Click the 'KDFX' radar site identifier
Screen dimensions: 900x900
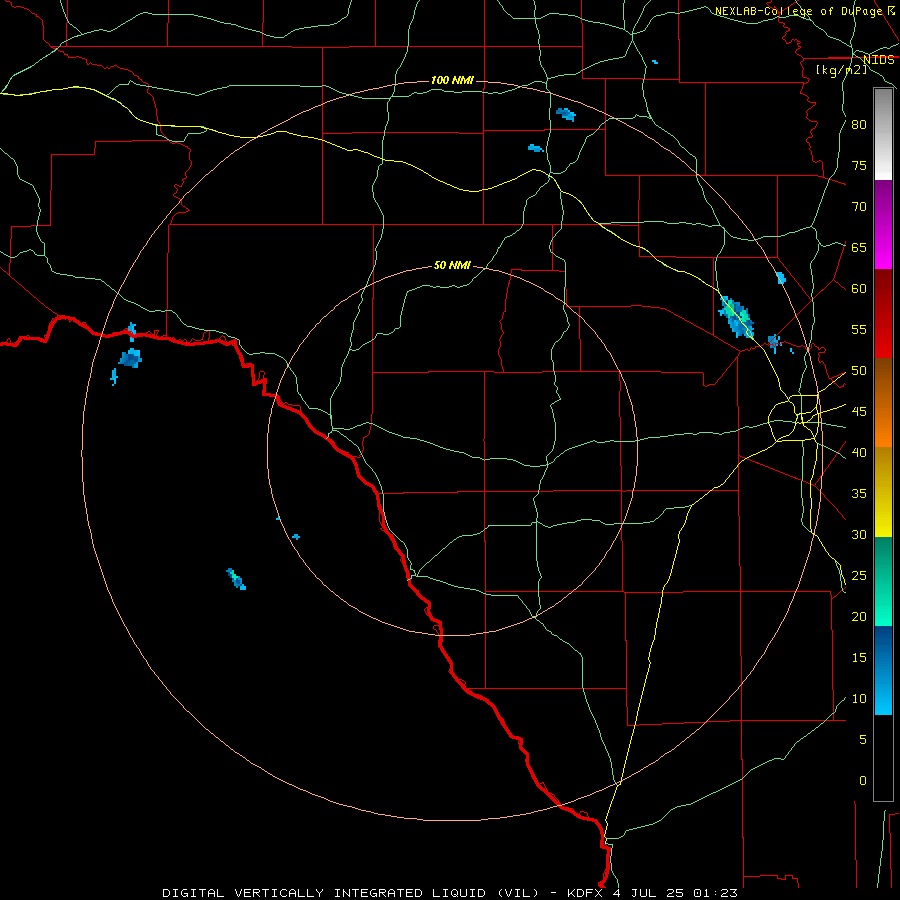tap(587, 893)
